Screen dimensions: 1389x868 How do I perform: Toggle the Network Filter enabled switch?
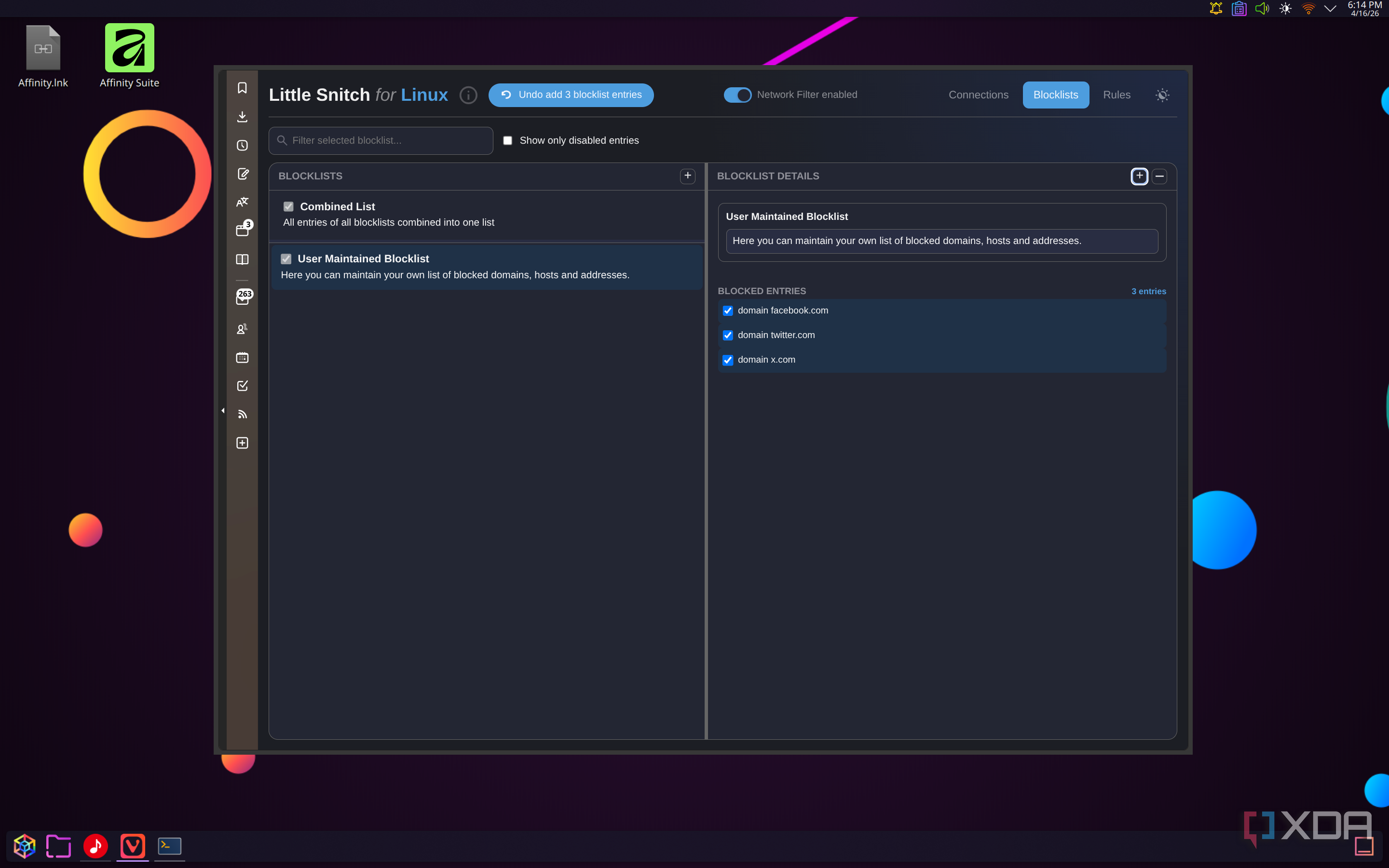[x=737, y=95]
